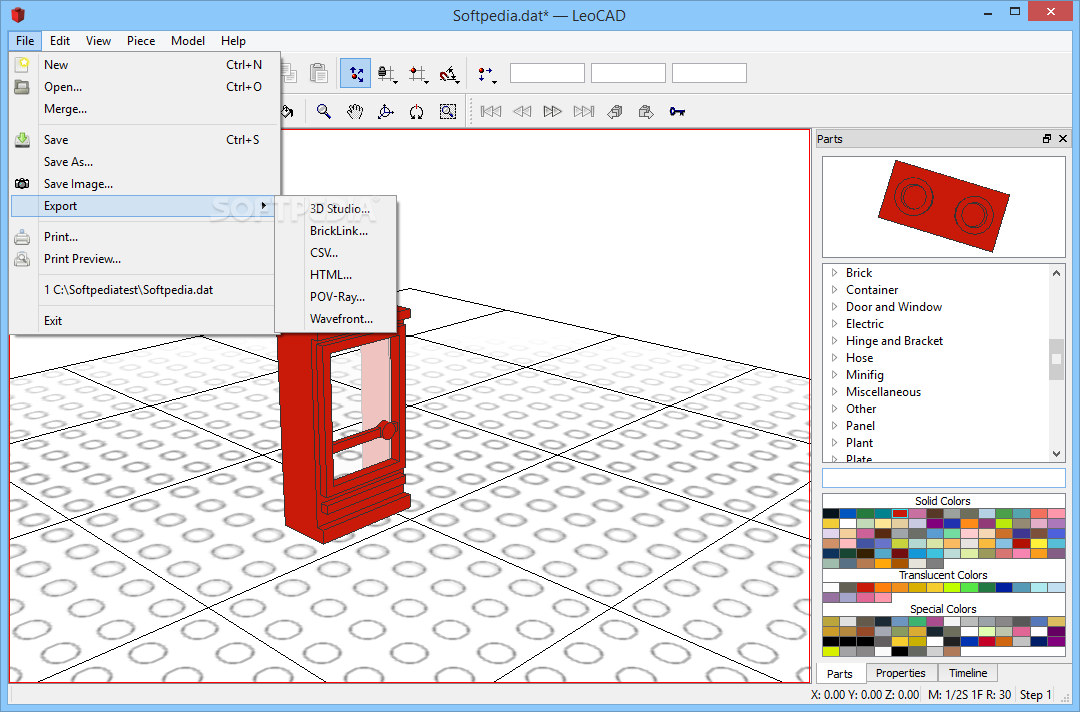Export to POV-Ray...
The image size is (1080, 712).
click(335, 297)
